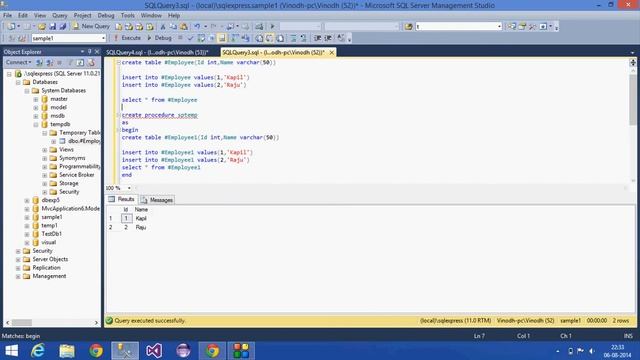Switch output to Results to Text
This screenshot has width=640, height=360.
tap(259, 38)
